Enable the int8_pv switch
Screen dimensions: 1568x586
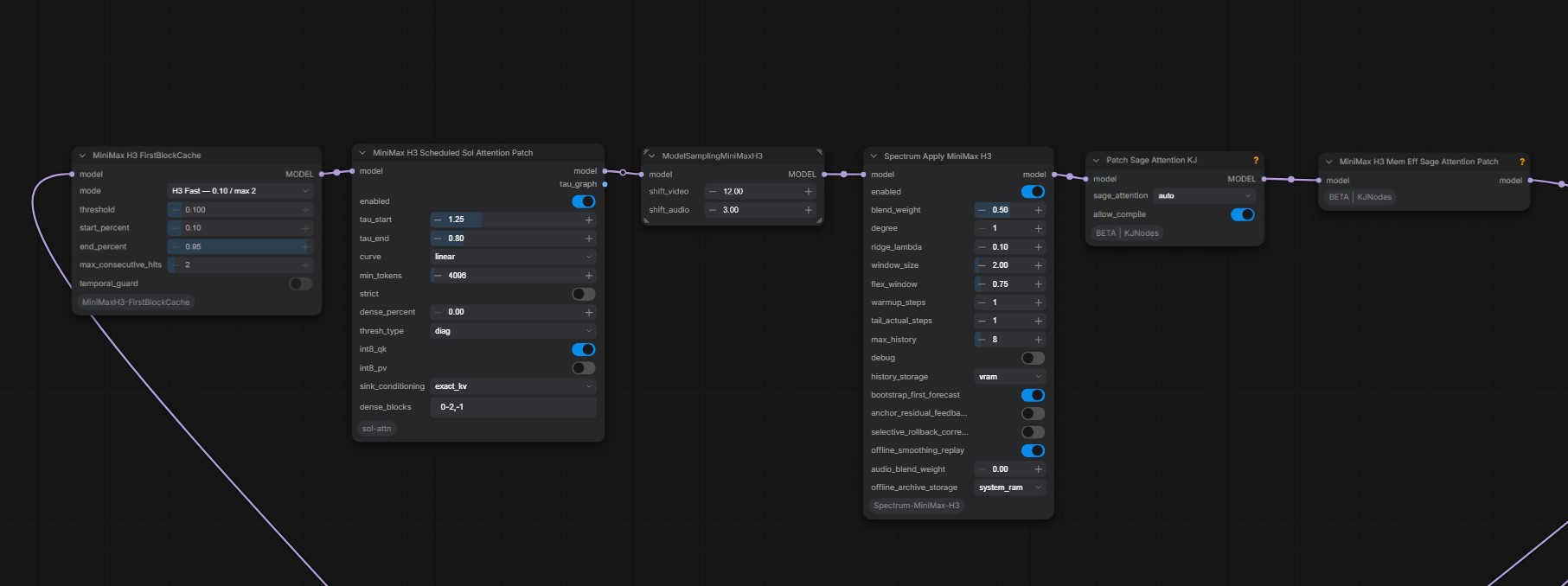click(584, 368)
